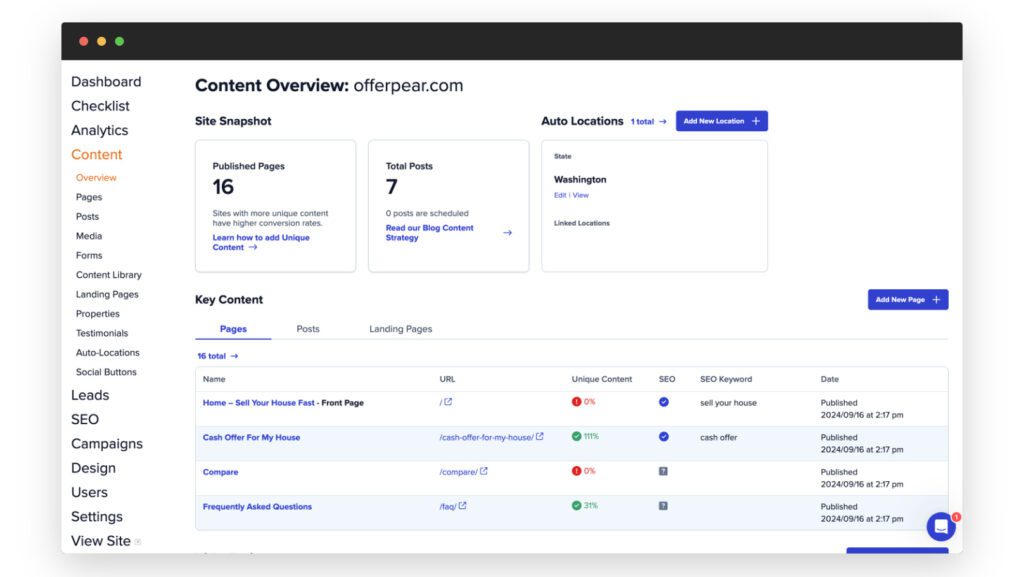
Task: Open external link icon next to /compare/
Action: 483,471
